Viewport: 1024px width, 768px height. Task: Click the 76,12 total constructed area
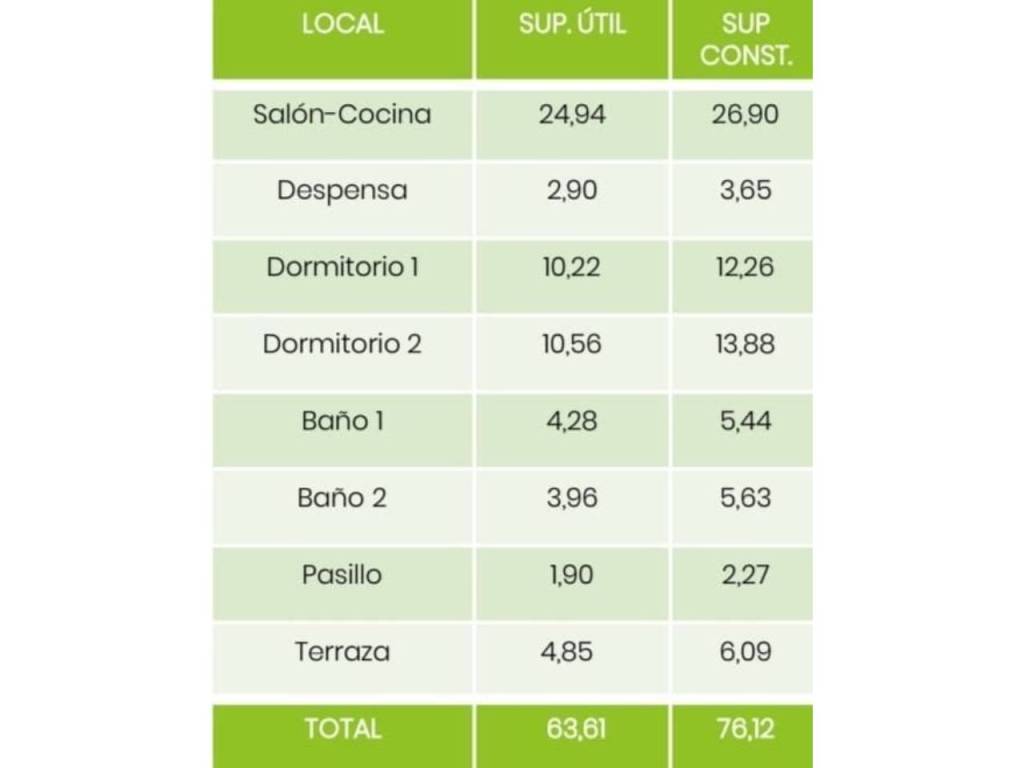[745, 729]
